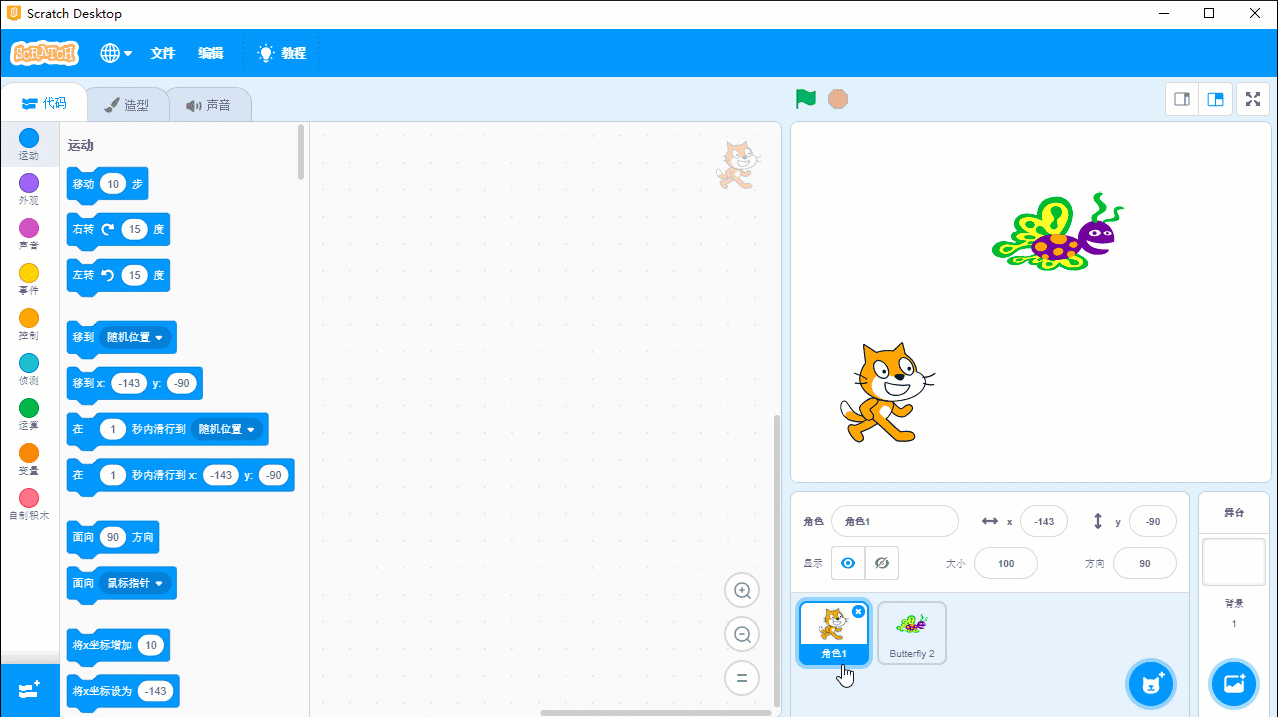Click the 1 seconds value in 滑行到 随机位置 block
1278x717 pixels.
pos(113,429)
